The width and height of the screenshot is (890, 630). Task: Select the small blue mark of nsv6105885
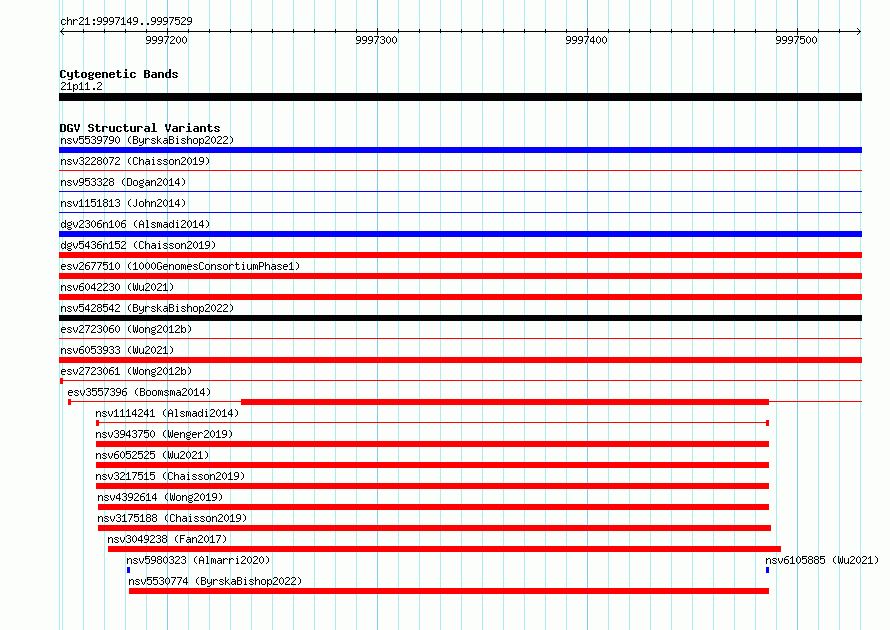(767, 570)
